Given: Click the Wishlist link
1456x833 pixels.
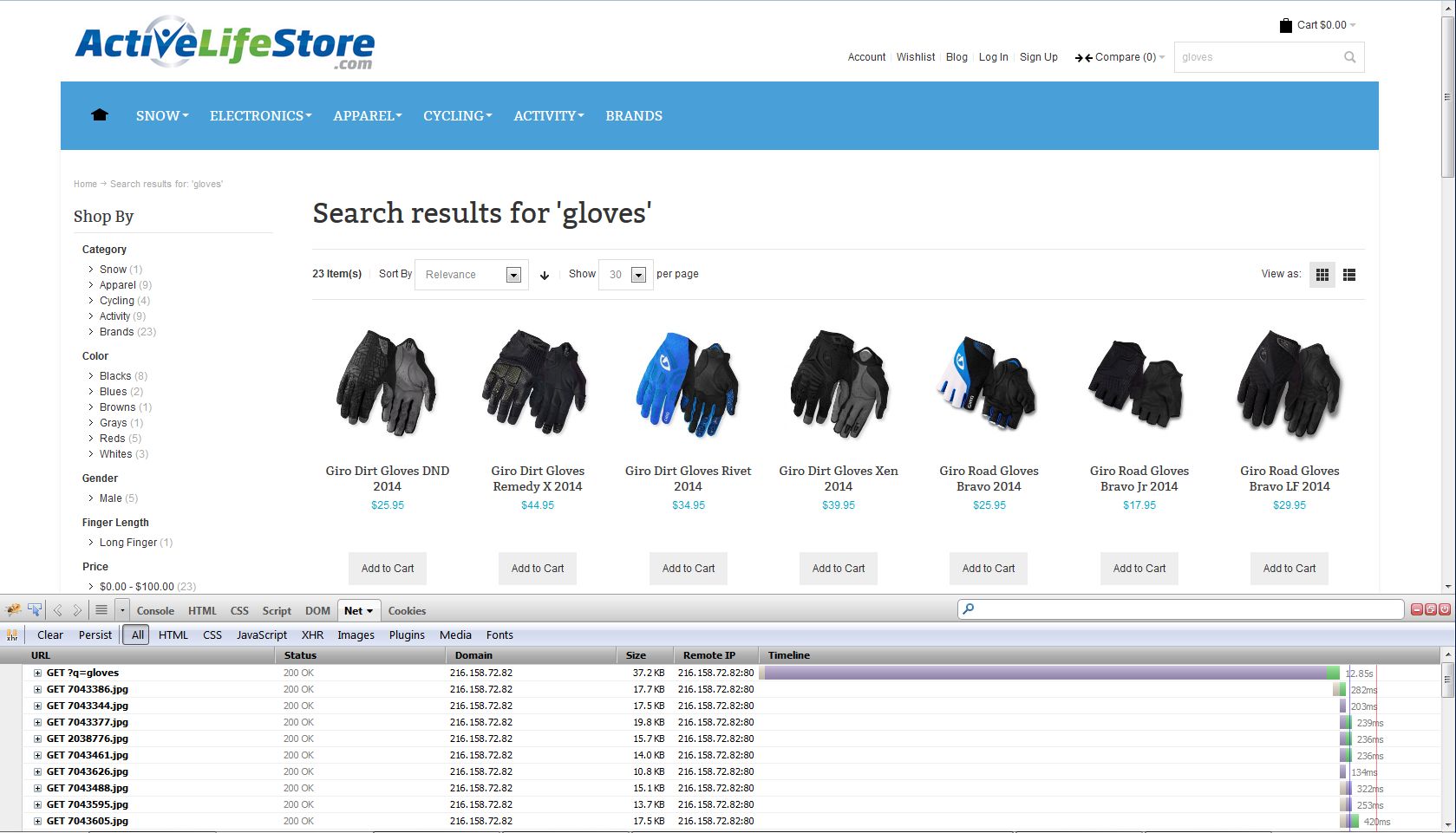Looking at the screenshot, I should click(x=916, y=57).
